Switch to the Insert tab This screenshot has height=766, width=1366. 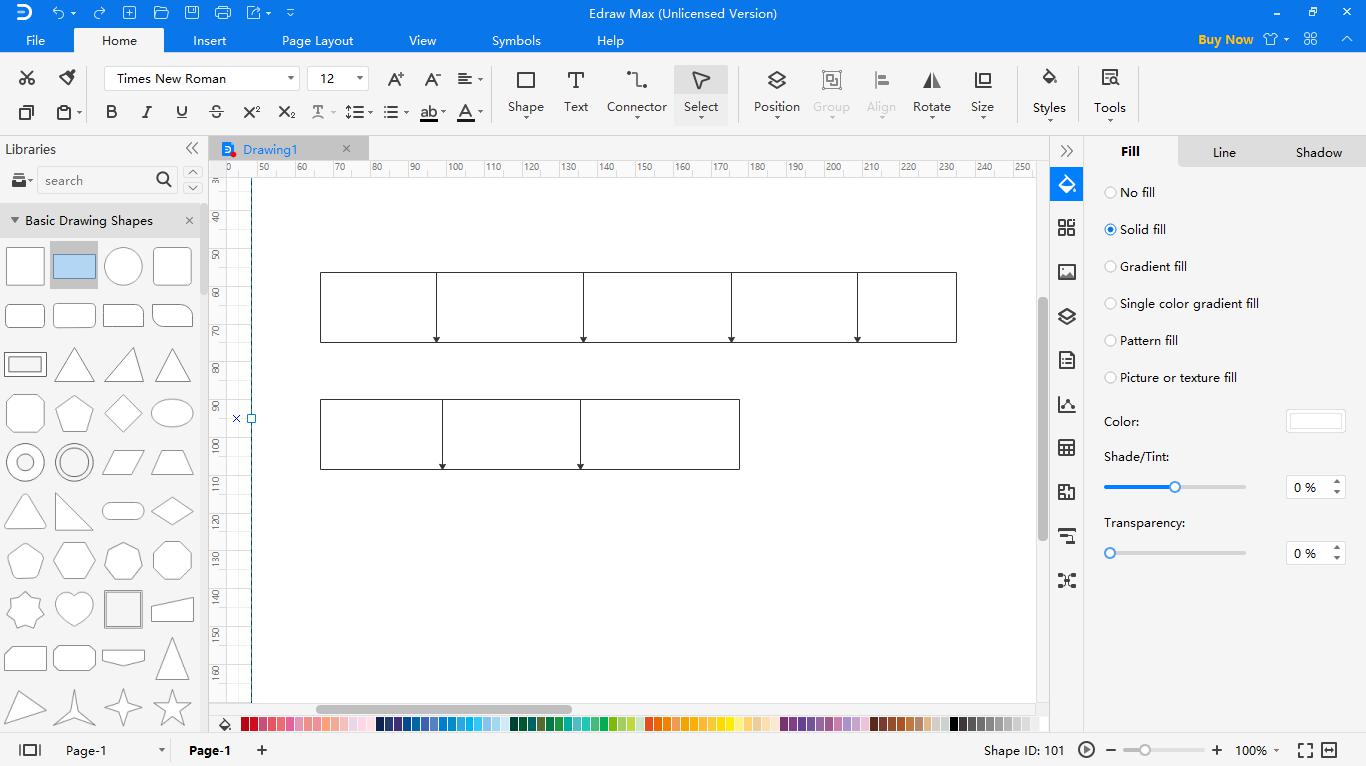click(x=210, y=41)
